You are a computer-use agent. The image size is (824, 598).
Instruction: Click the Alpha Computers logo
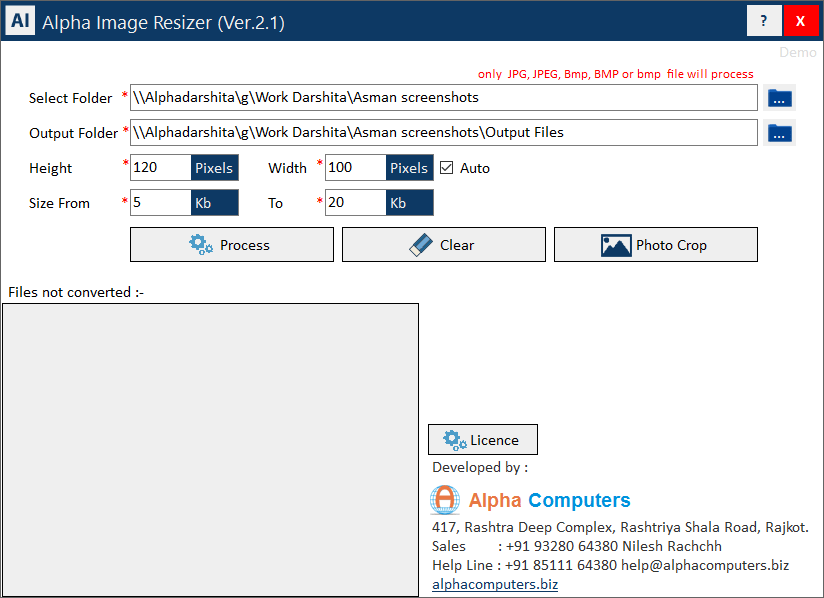[445, 500]
